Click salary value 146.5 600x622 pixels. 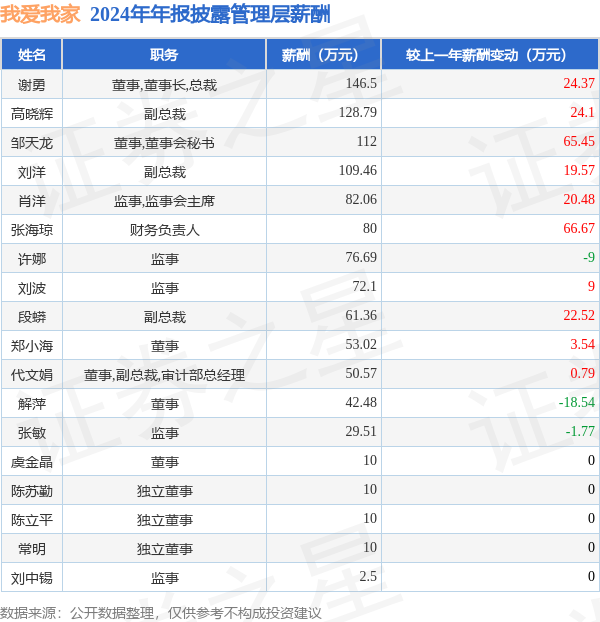[361, 83]
